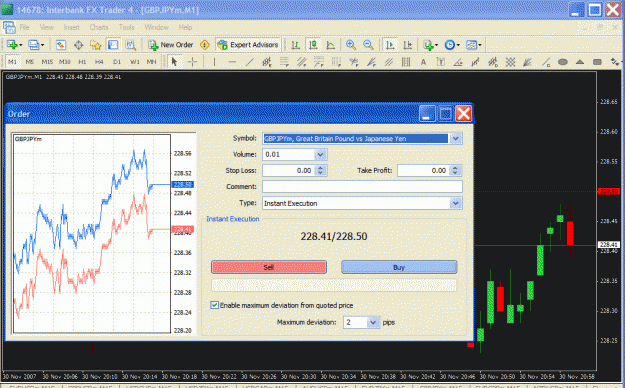Viewport: 625px width, 388px height.
Task: Switch to bar chart view icon
Action: pos(295,45)
